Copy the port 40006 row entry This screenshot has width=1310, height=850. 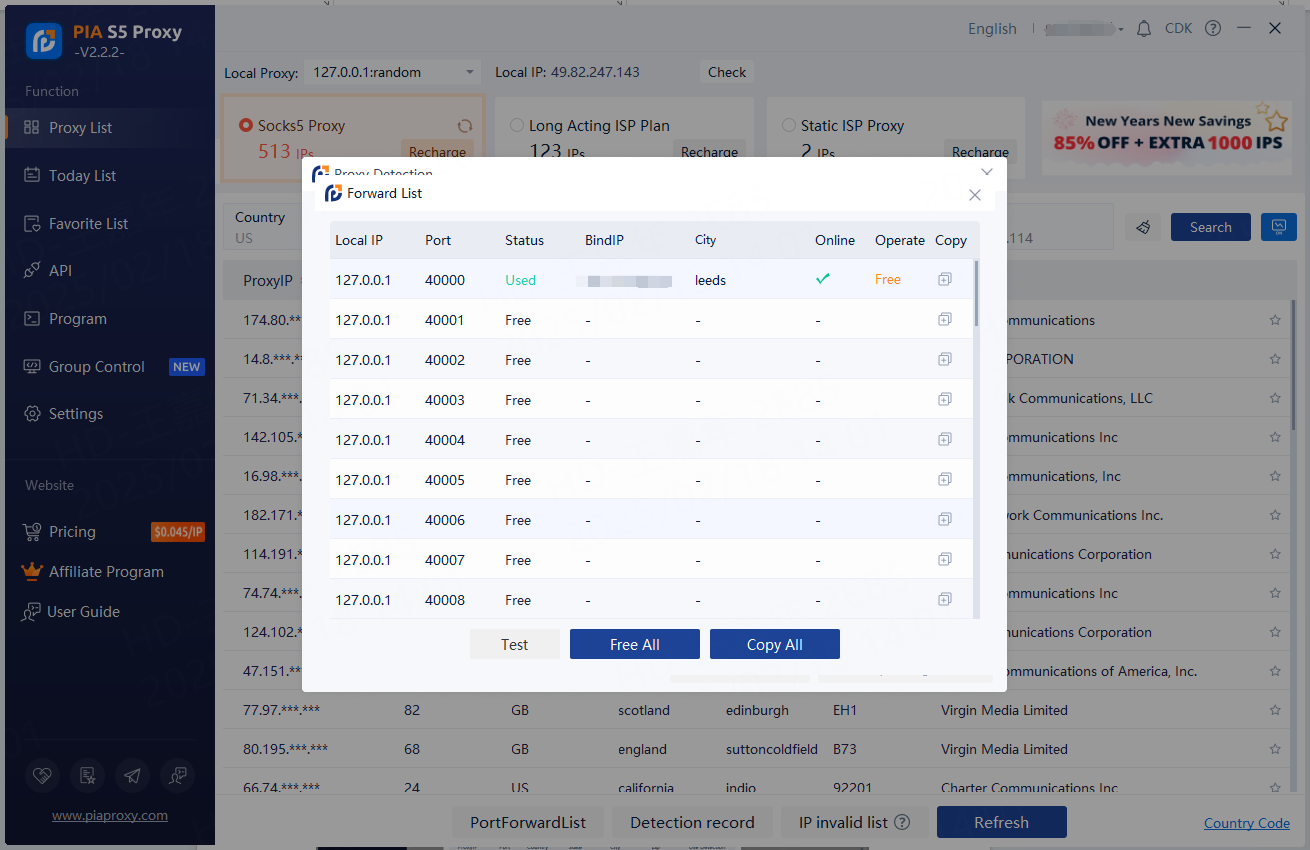945,520
